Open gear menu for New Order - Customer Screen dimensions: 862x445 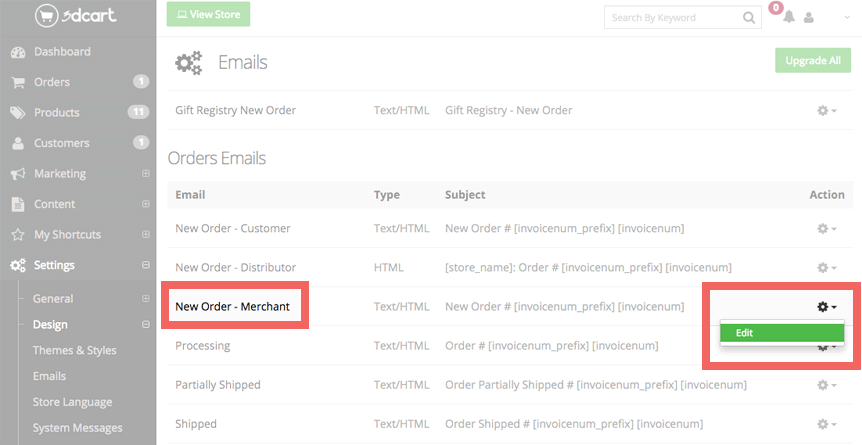tap(826, 228)
